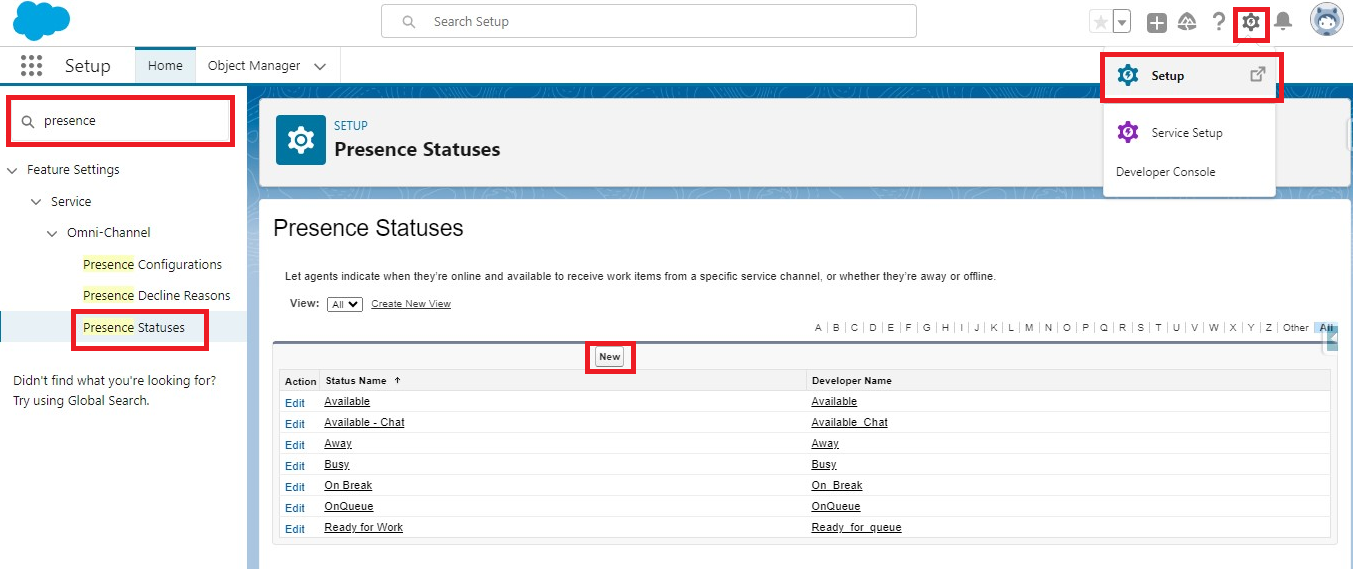Viewport: 1353px width, 569px height.
Task: Click the global actions plus icon
Action: pos(1157,22)
